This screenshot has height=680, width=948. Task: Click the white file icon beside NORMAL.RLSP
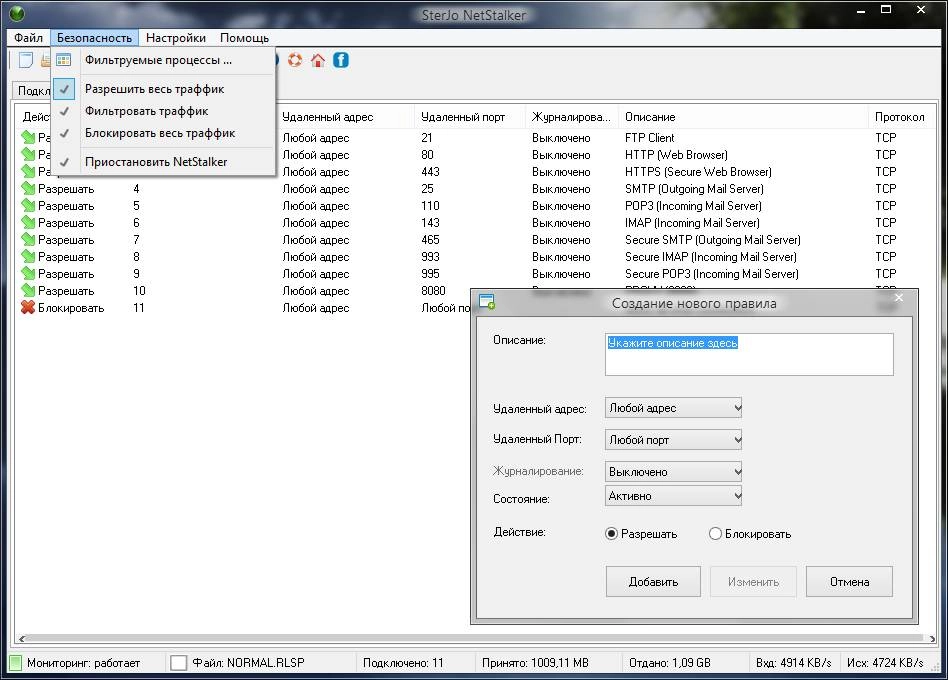pos(178,663)
